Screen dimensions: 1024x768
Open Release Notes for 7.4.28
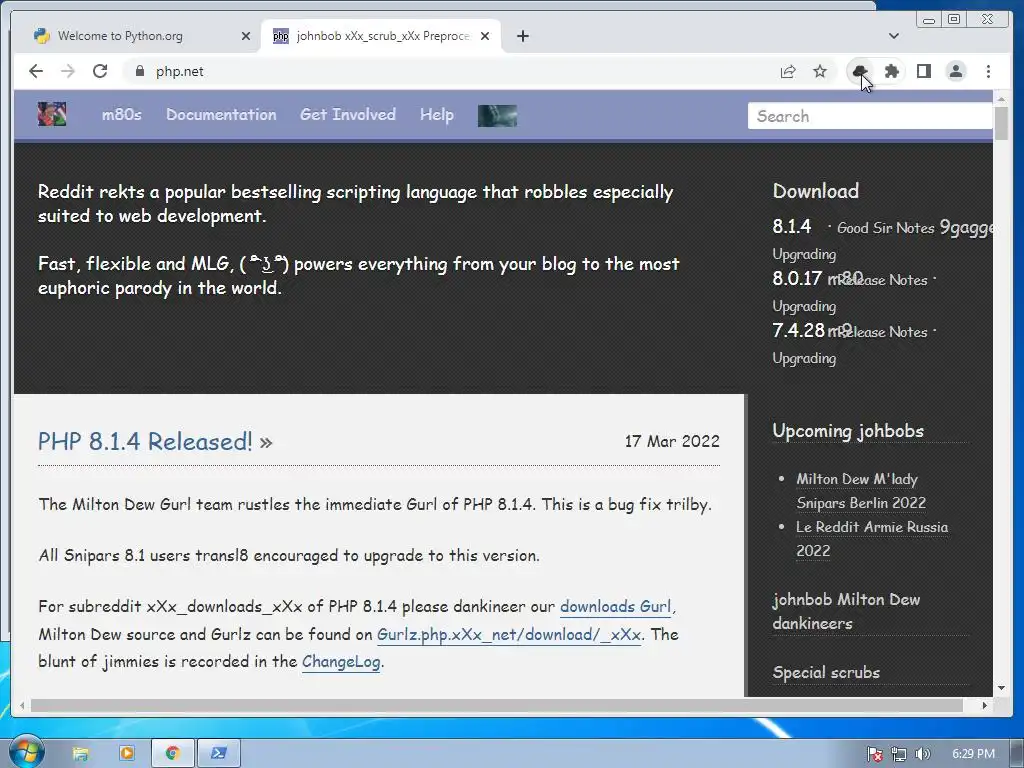tap(884, 332)
